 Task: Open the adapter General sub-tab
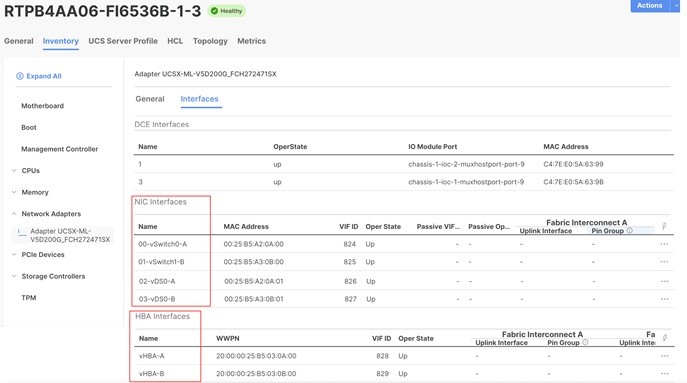pyautogui.click(x=150, y=99)
